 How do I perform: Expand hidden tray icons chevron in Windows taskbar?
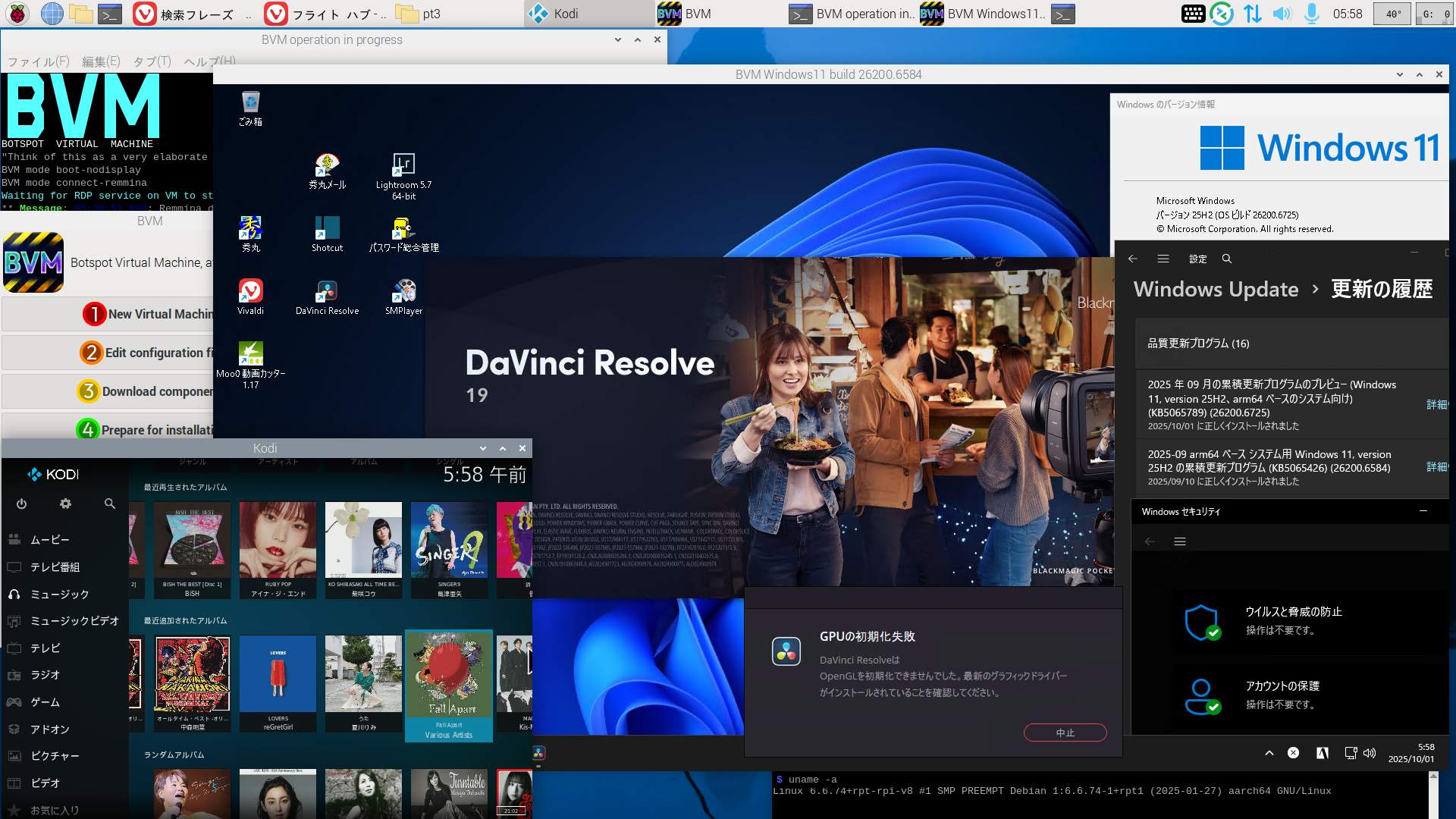click(x=1269, y=753)
